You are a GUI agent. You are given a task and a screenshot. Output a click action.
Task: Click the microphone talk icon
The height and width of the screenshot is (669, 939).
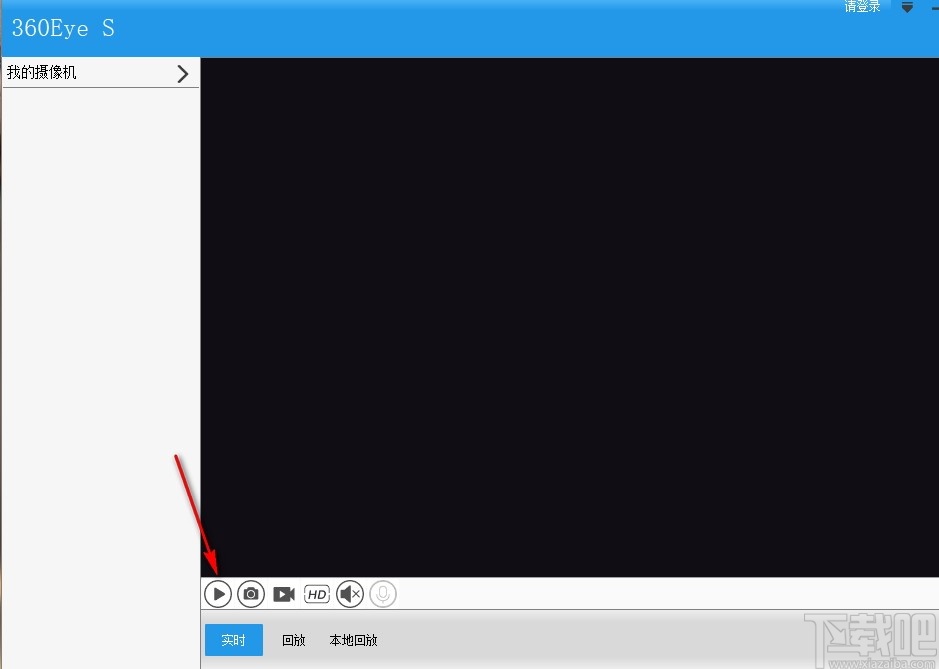coord(383,594)
